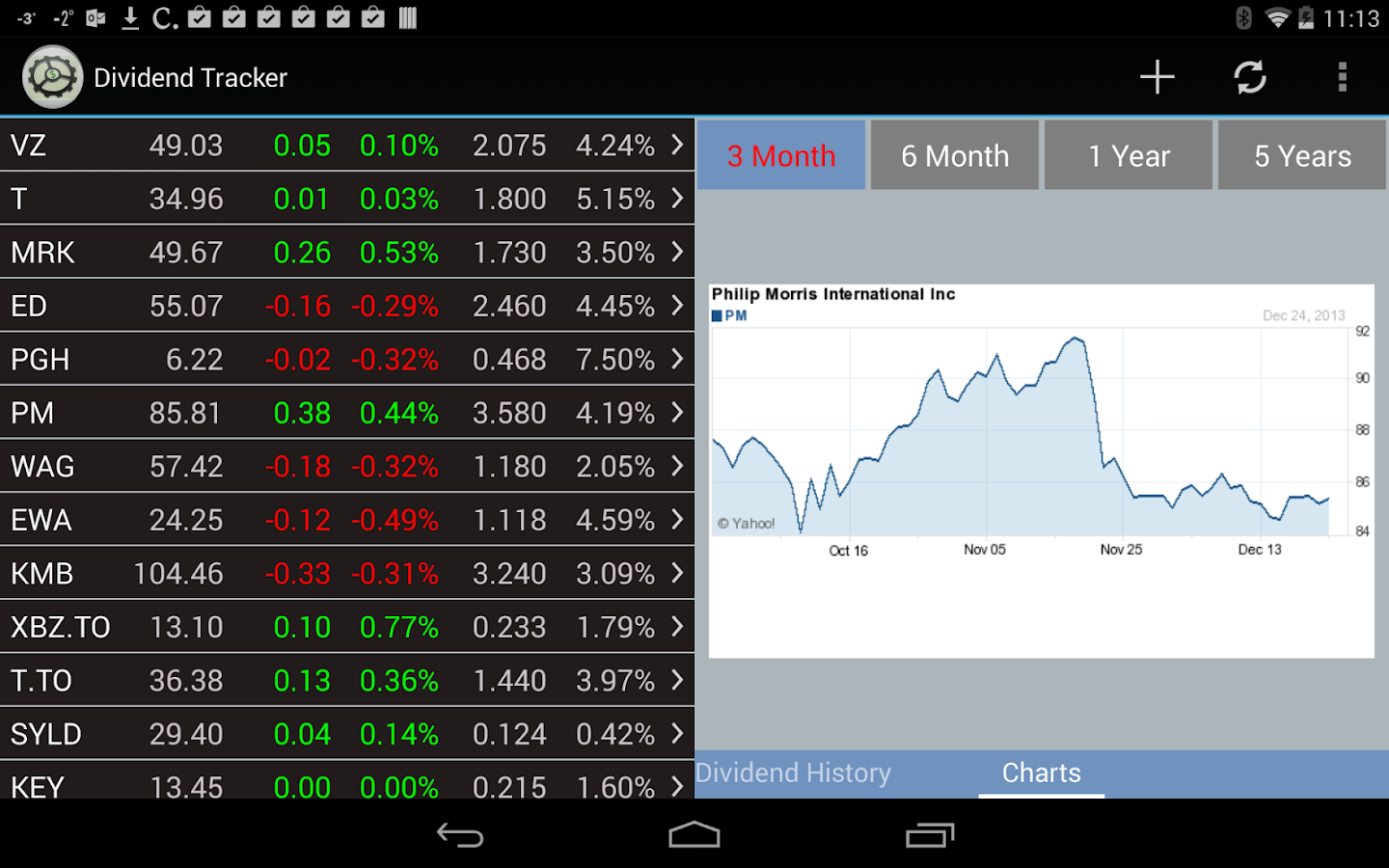Tap the ED change value -0.16
Image resolution: width=1389 pixels, height=868 pixels.
click(298, 306)
